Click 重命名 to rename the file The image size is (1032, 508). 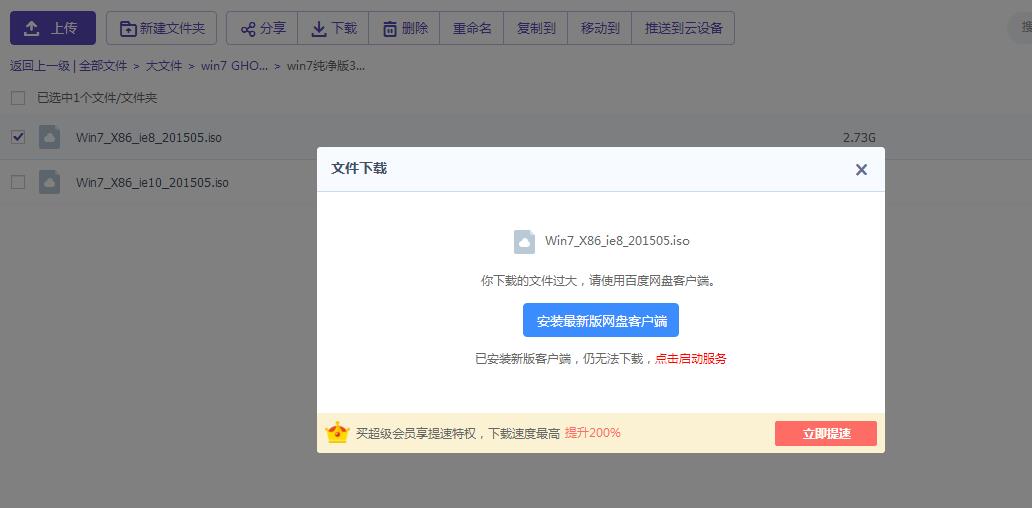[472, 28]
